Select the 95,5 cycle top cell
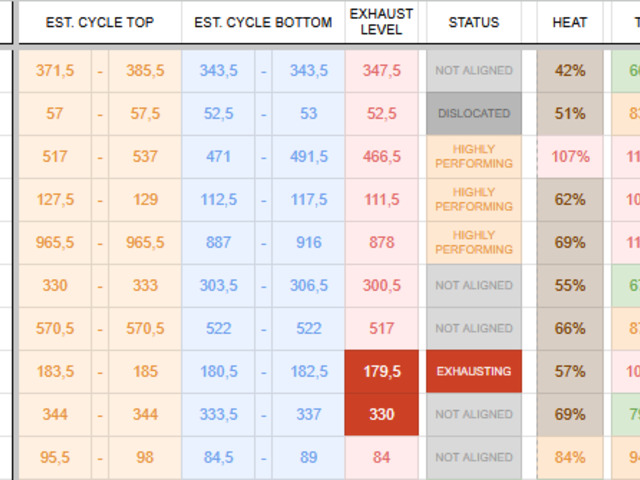 [x=55, y=457]
